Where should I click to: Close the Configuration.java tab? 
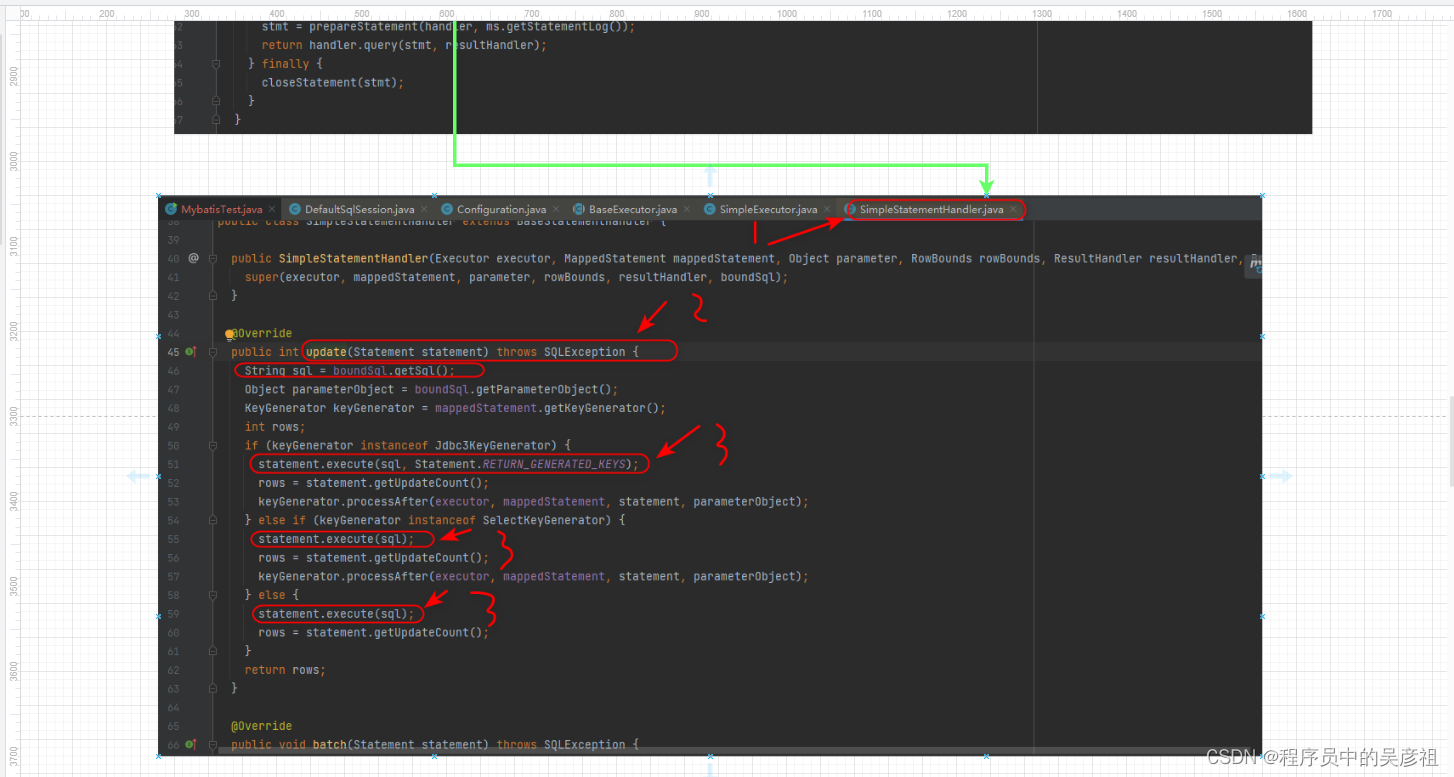coord(555,210)
